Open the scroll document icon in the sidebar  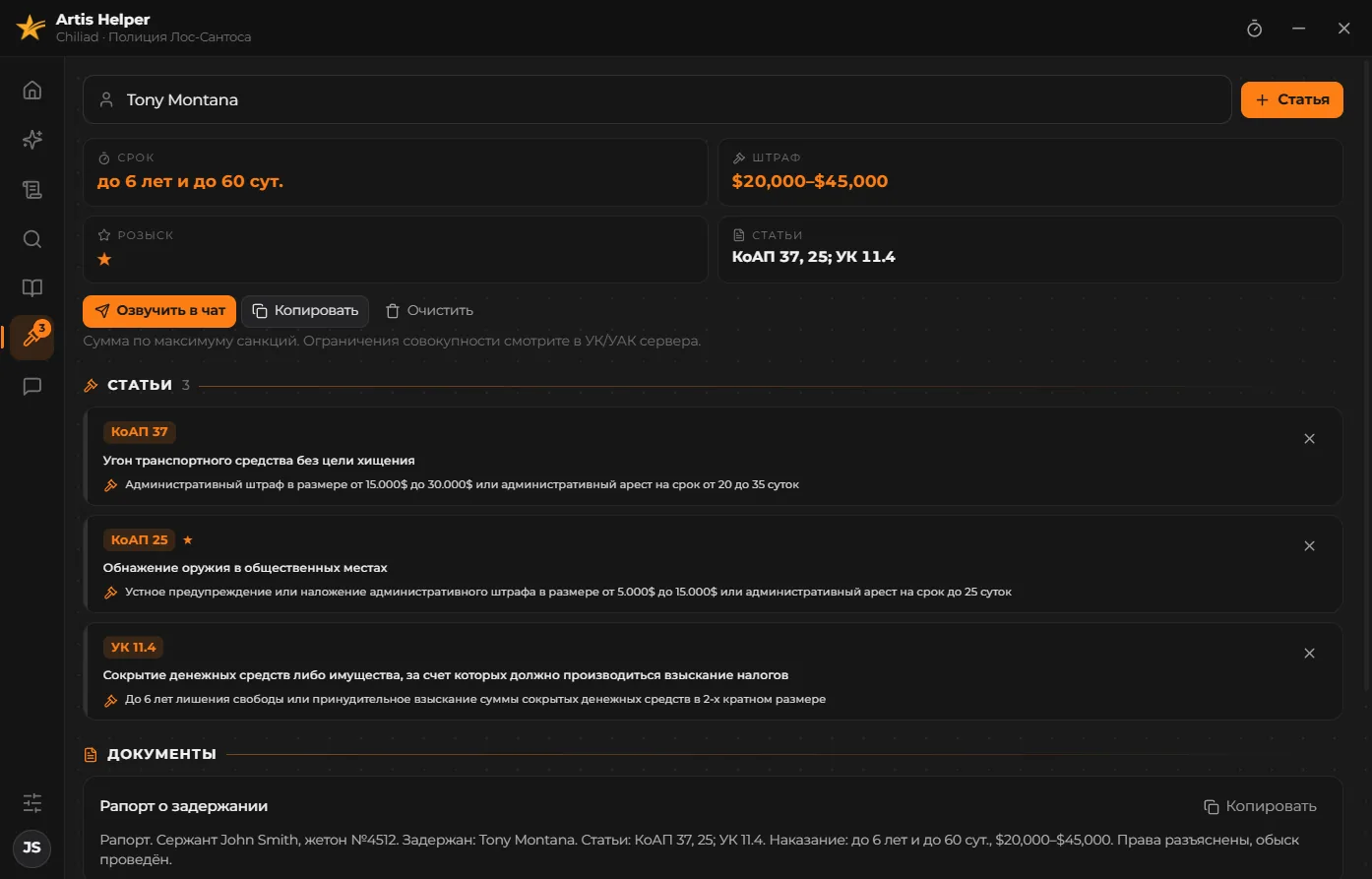pyautogui.click(x=32, y=190)
